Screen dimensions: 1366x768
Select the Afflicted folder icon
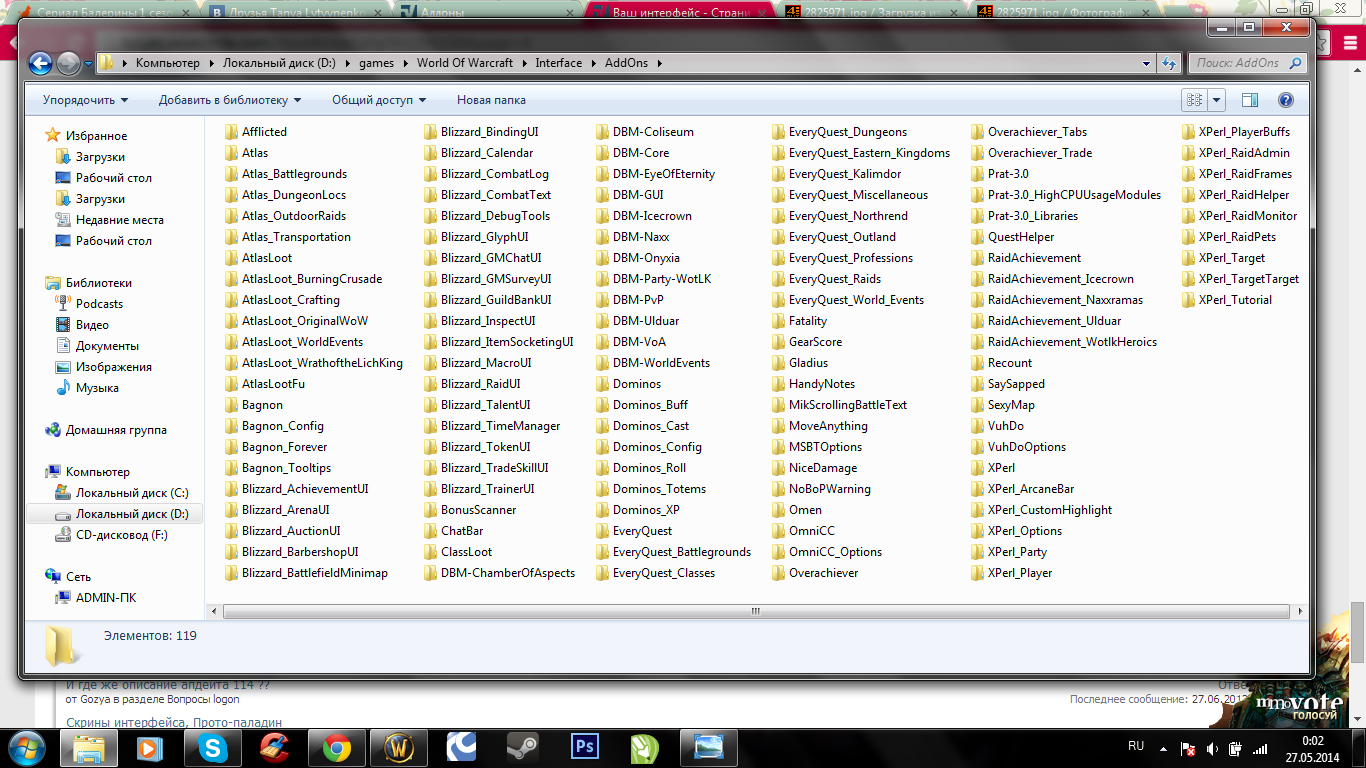tap(233, 132)
